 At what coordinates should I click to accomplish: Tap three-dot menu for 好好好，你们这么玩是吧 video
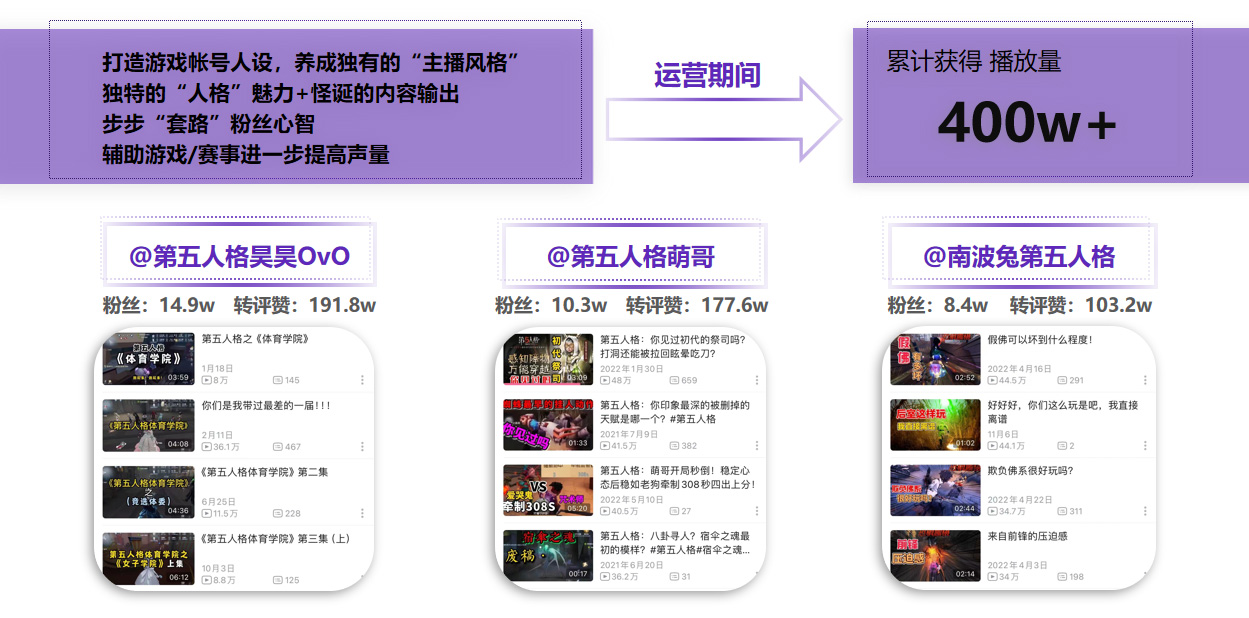[1145, 446]
